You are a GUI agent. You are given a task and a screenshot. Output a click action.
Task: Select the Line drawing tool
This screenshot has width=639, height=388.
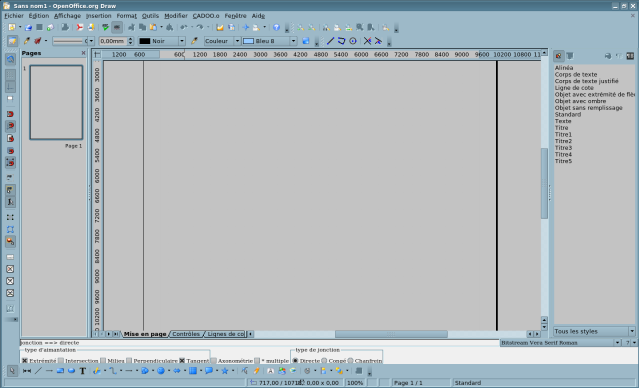[x=38, y=371]
